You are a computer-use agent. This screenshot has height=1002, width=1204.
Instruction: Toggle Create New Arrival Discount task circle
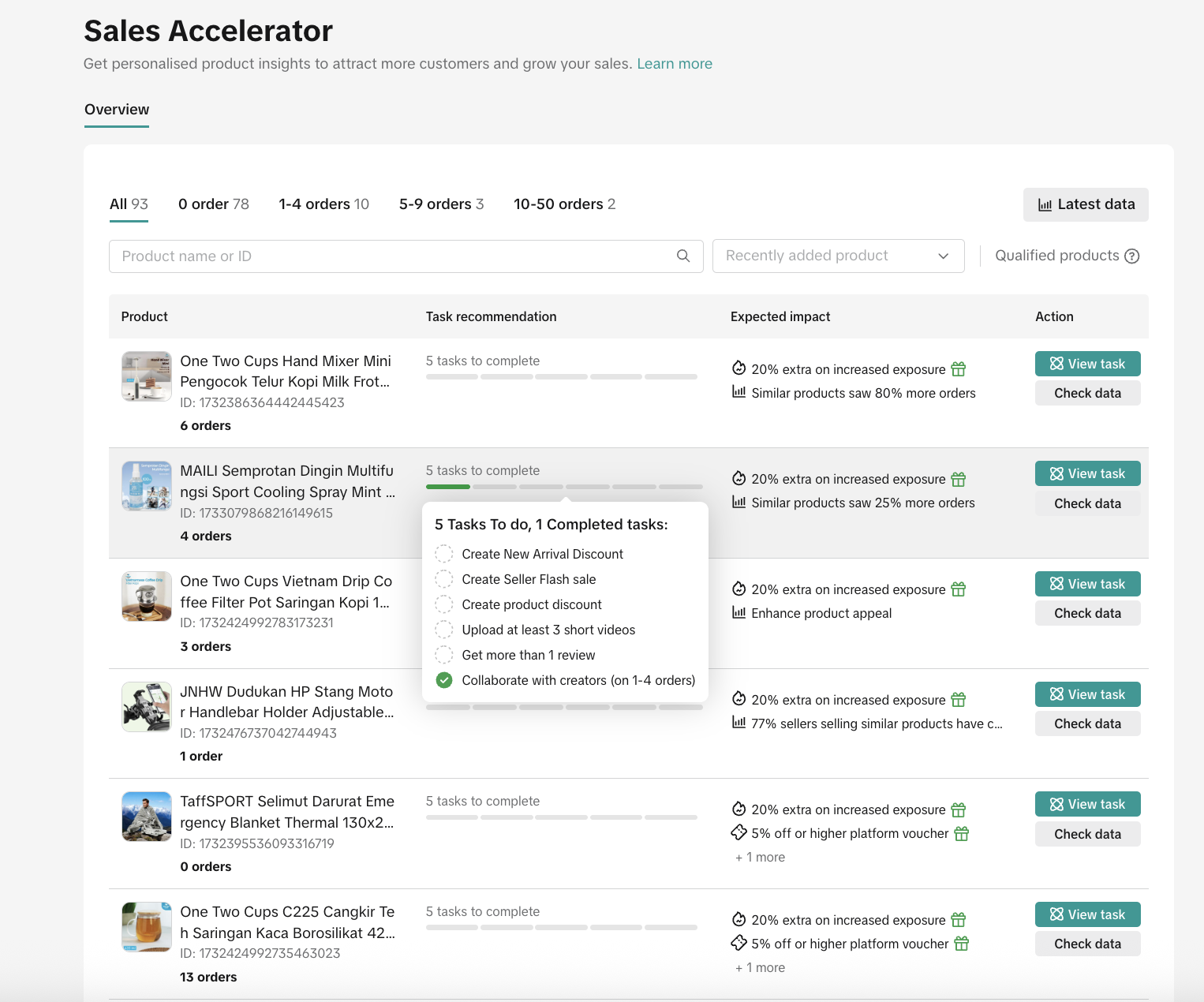click(444, 554)
